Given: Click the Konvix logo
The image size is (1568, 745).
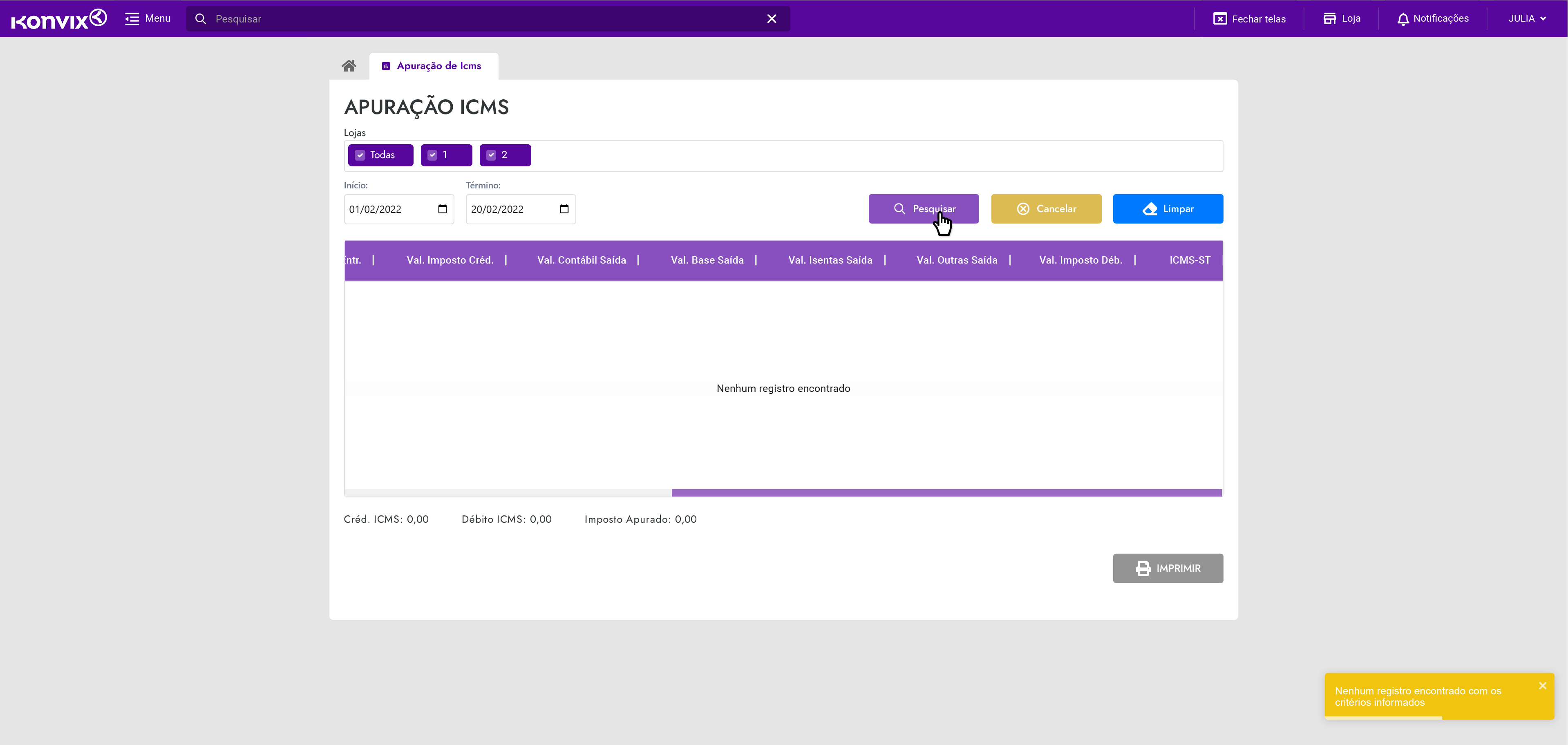Looking at the screenshot, I should pos(59,19).
